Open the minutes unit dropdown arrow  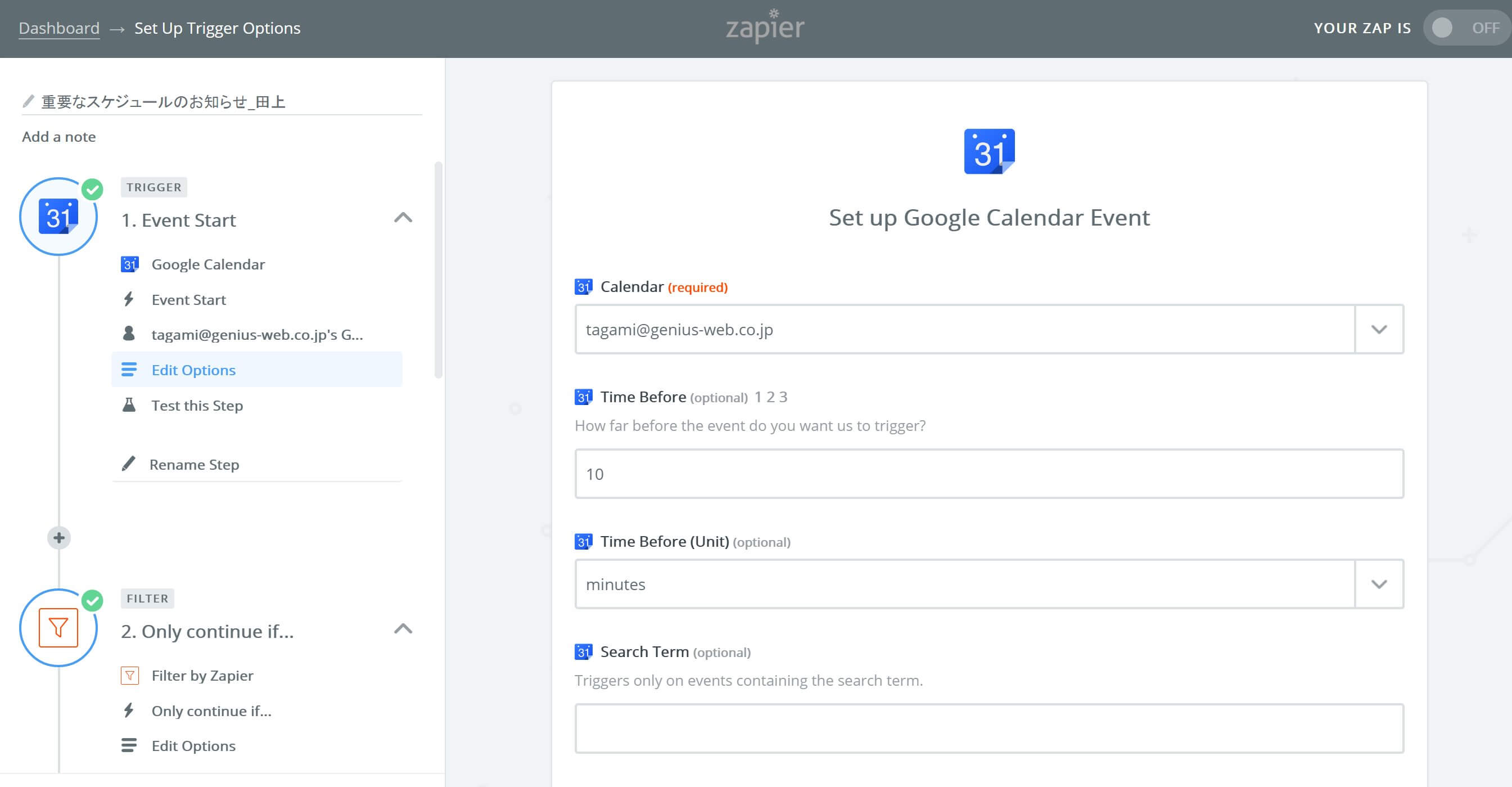coord(1379,584)
